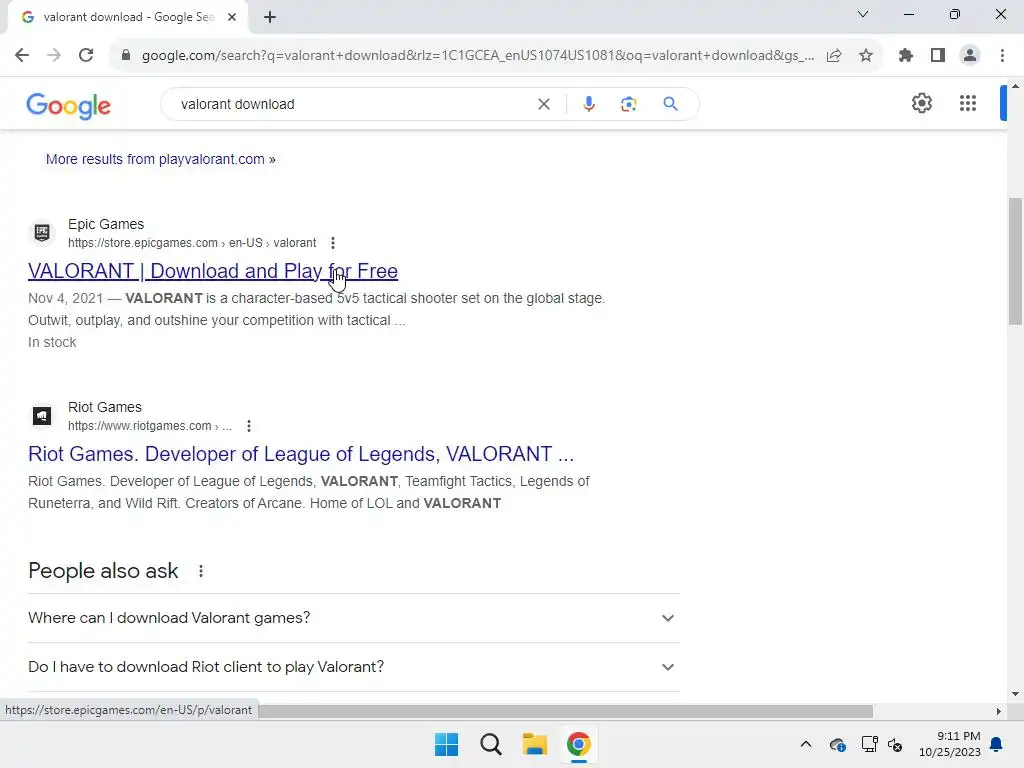Open Windows taskbar Search
The image size is (1024, 768).
[490, 744]
